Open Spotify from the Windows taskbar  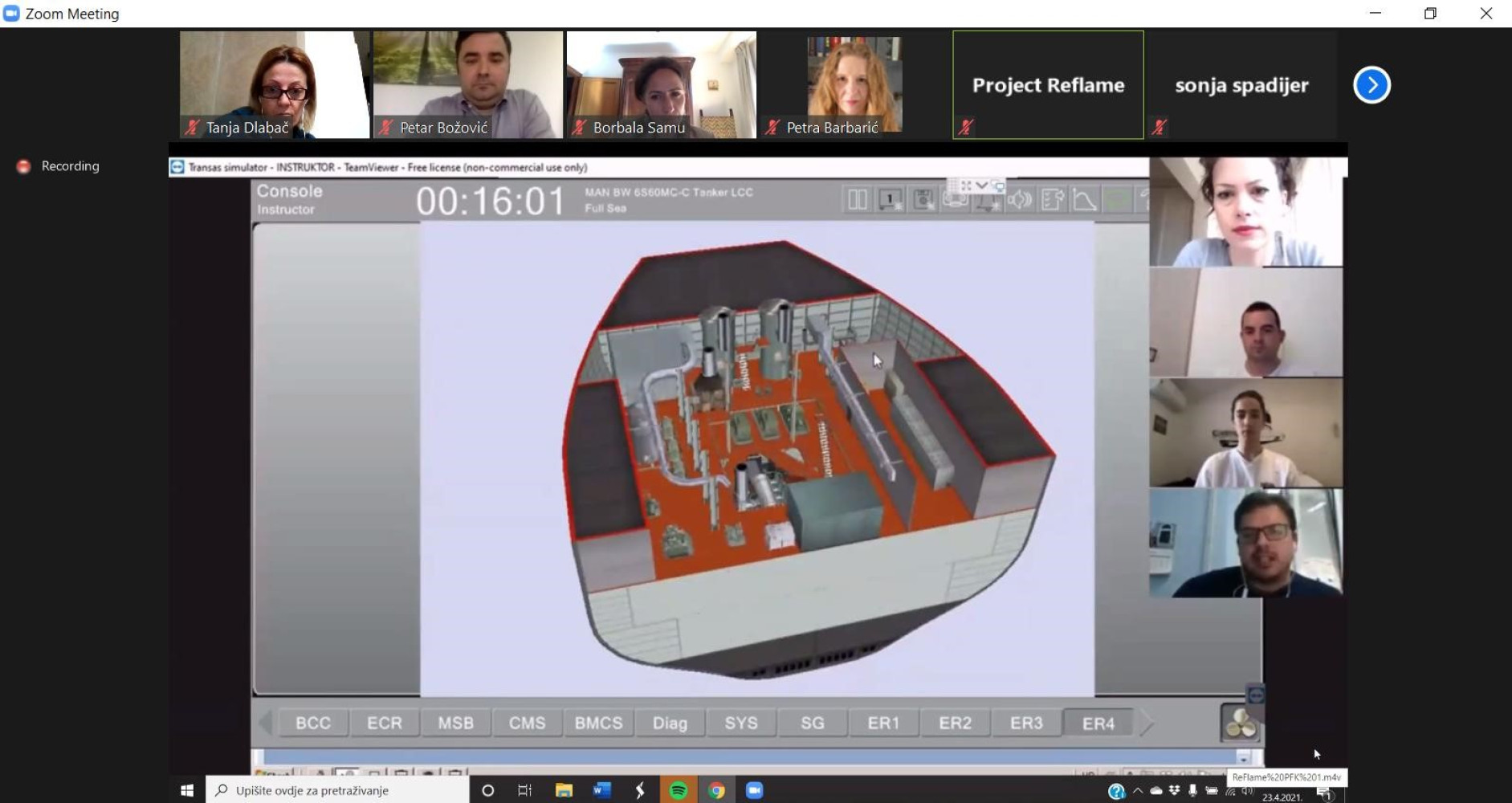679,790
